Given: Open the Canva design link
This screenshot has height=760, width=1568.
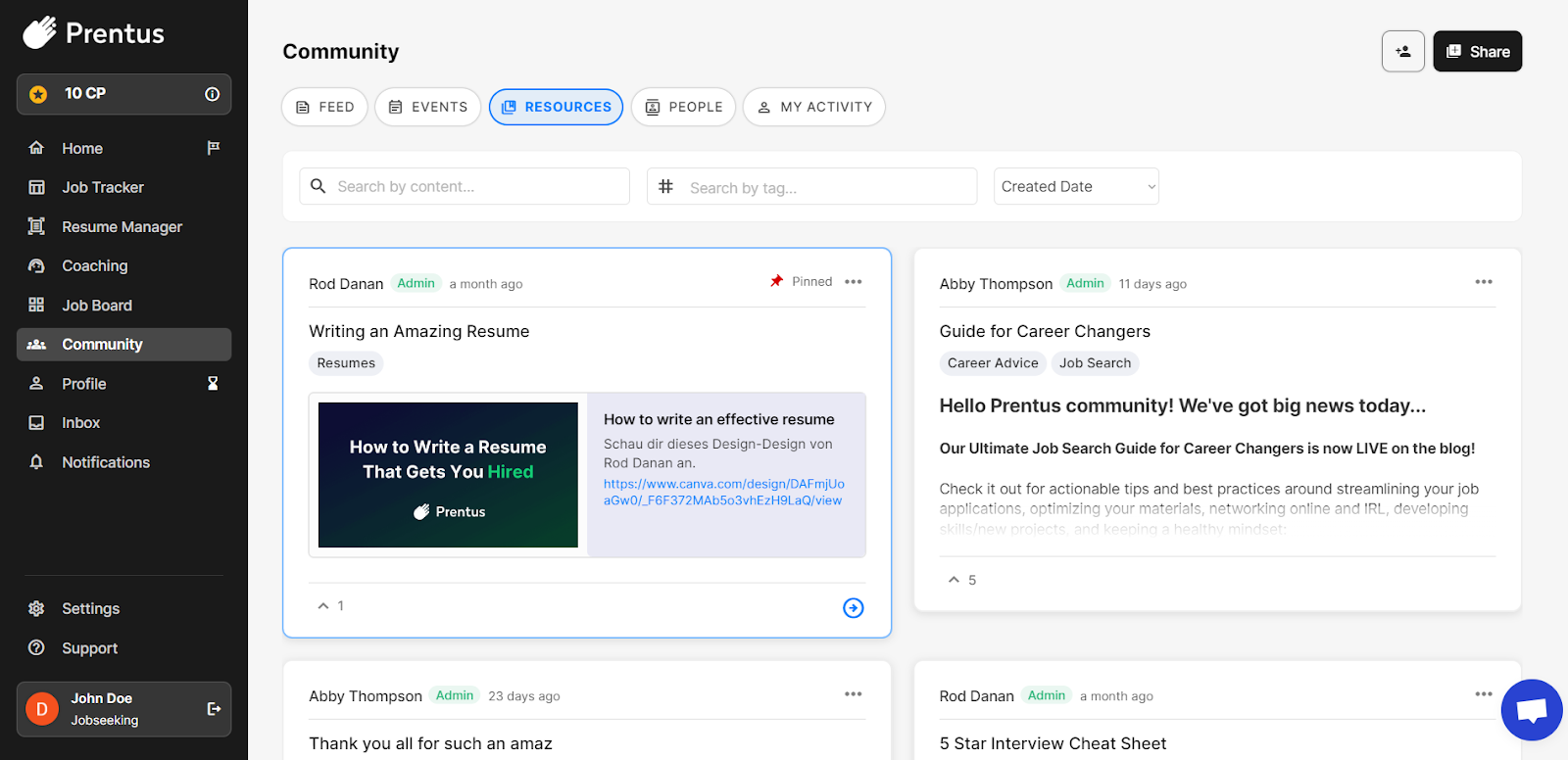Looking at the screenshot, I should (723, 492).
